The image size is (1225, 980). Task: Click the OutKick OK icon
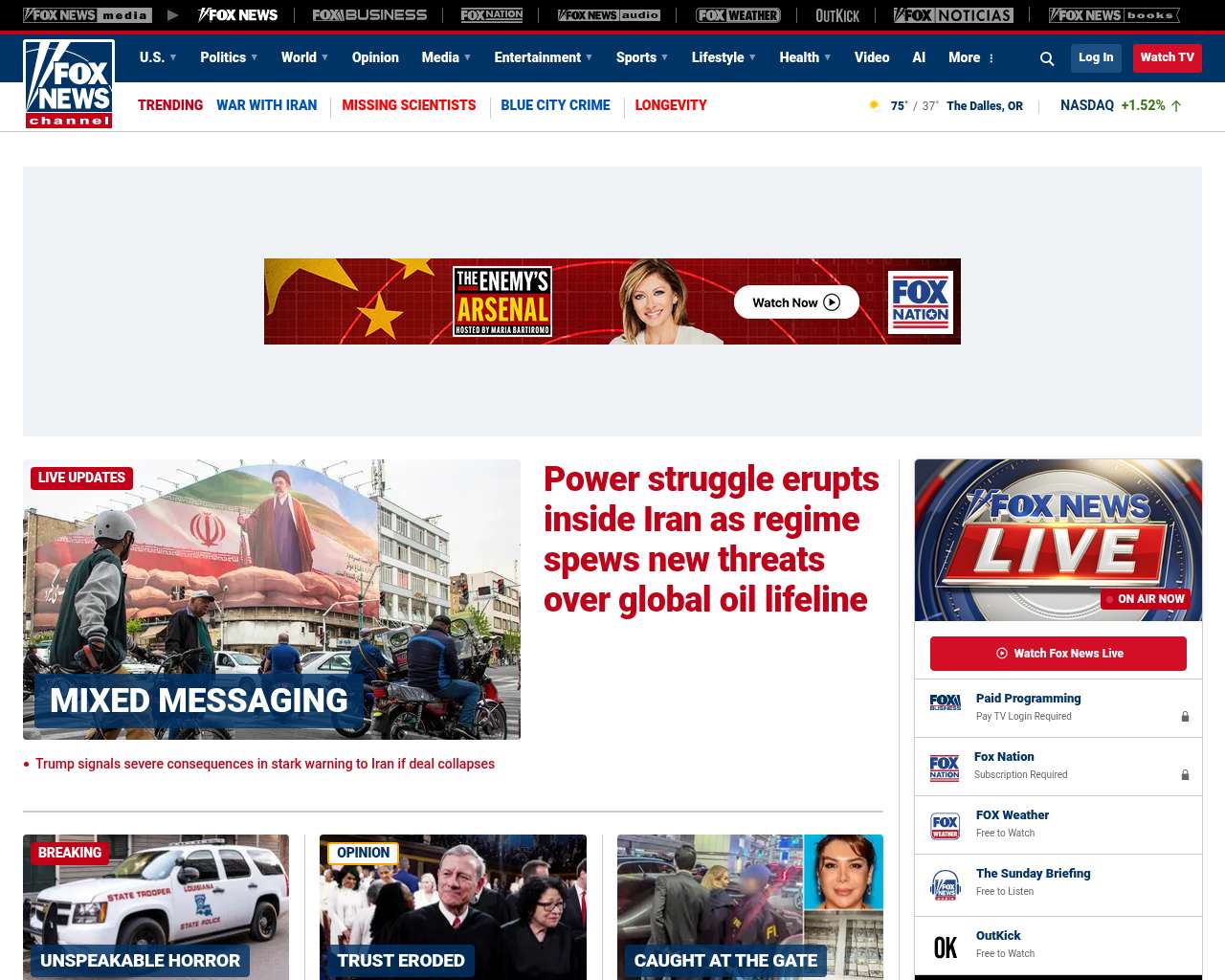(946, 947)
